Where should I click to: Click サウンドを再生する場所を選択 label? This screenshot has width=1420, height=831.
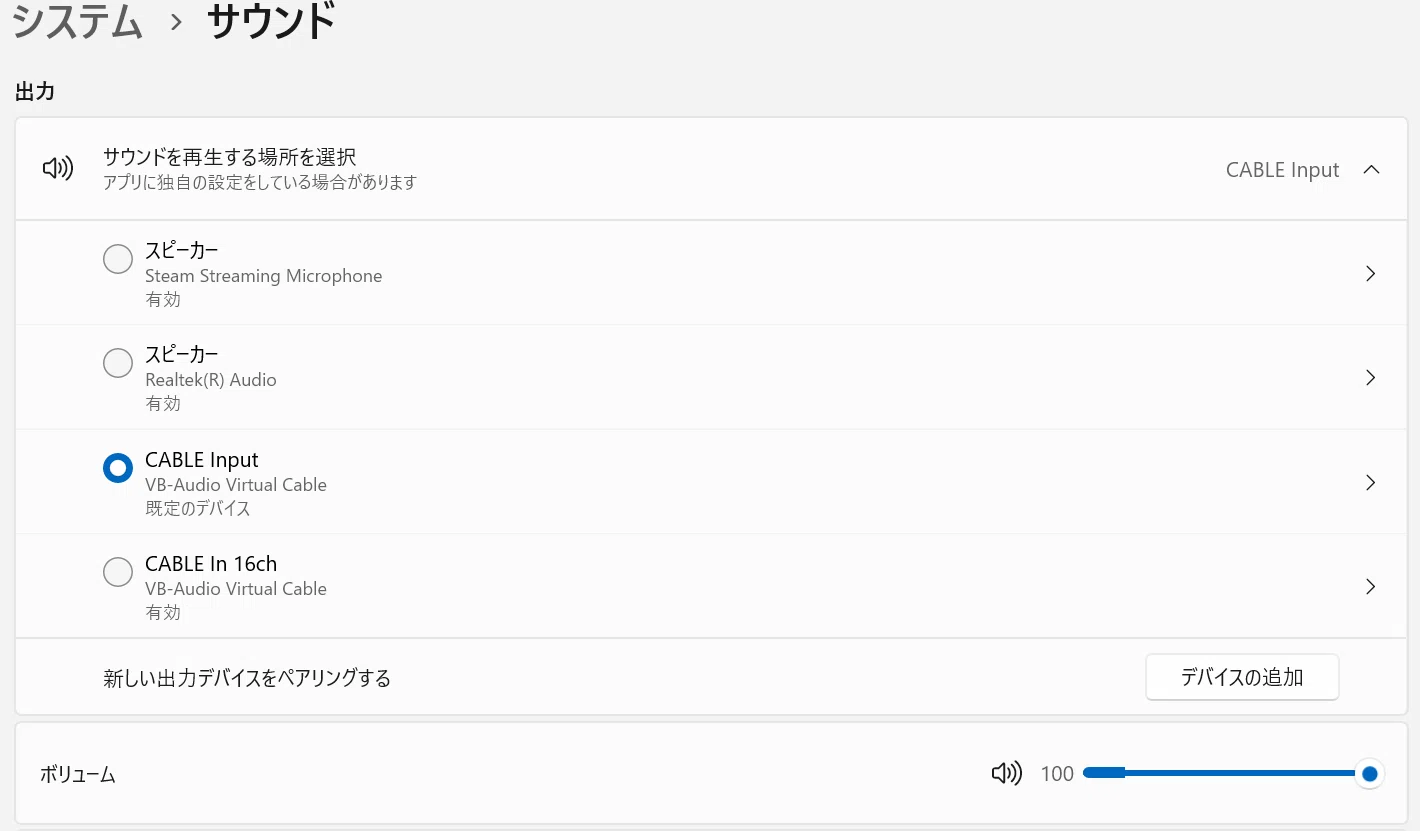[x=230, y=157]
